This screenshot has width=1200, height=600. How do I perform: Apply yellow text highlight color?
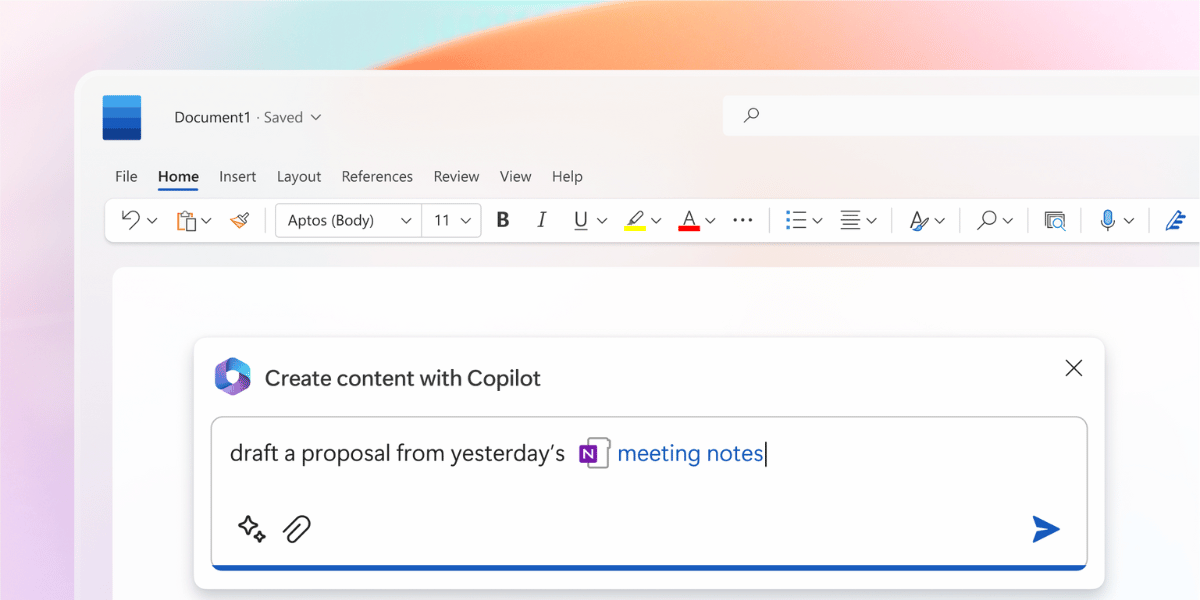click(634, 221)
